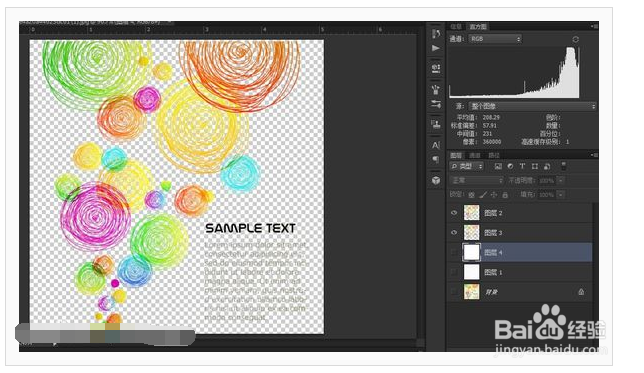644x373 pixels.
Task: Switch to the Info tab beside histogram
Action: (456, 26)
